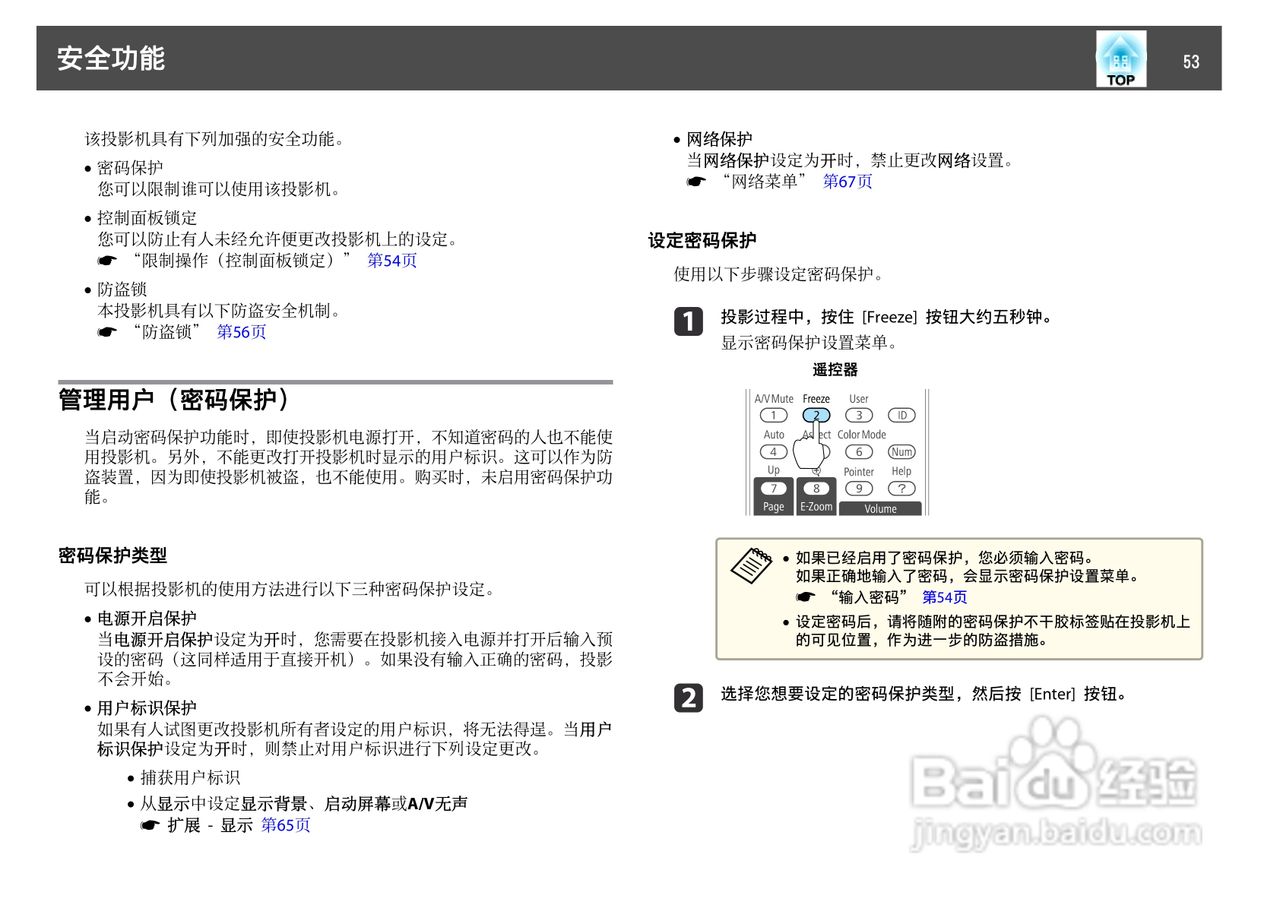Click the A/V Mute button on the remote

774,415
